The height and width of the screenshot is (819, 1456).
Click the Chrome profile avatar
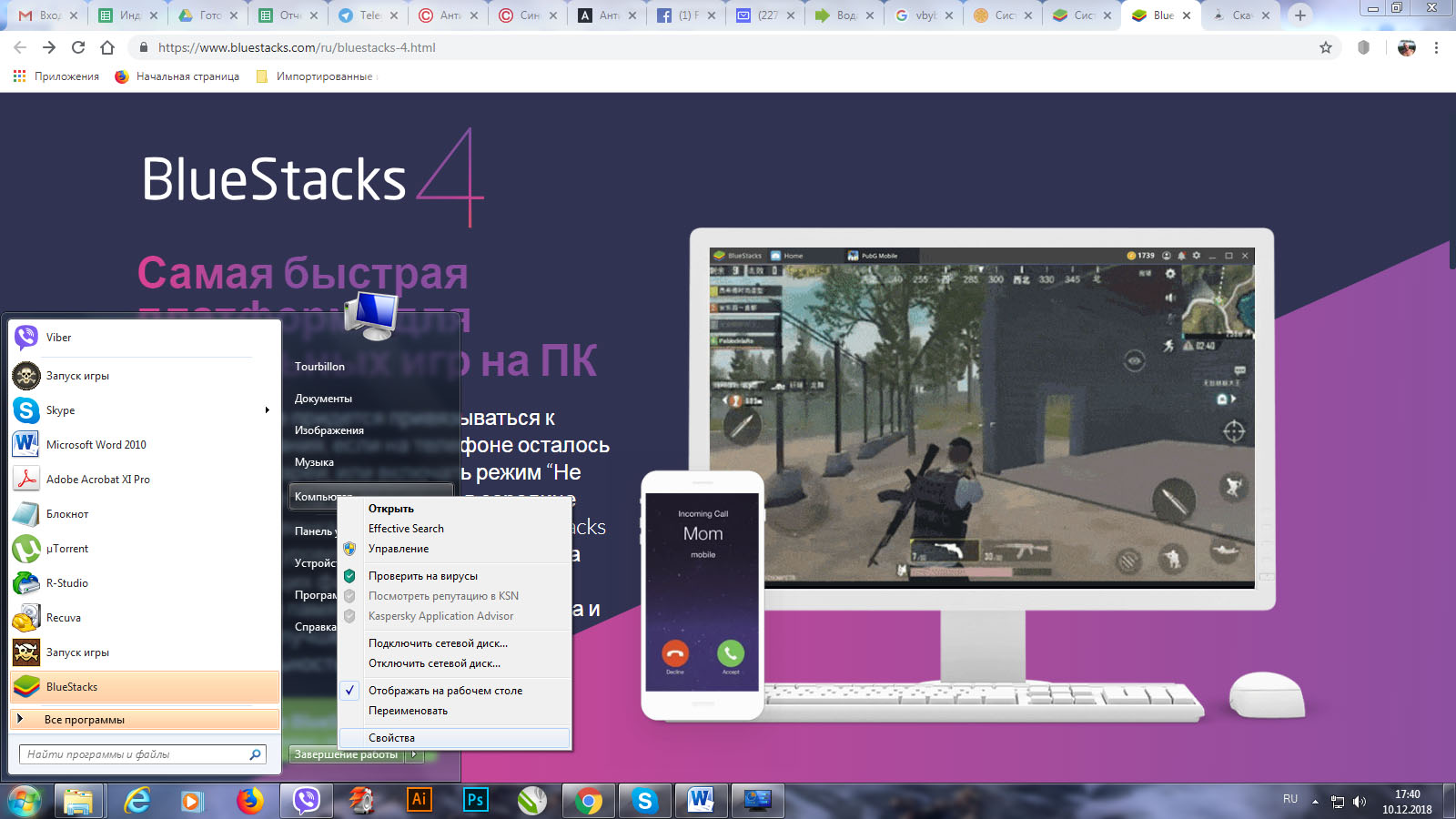click(x=1407, y=47)
